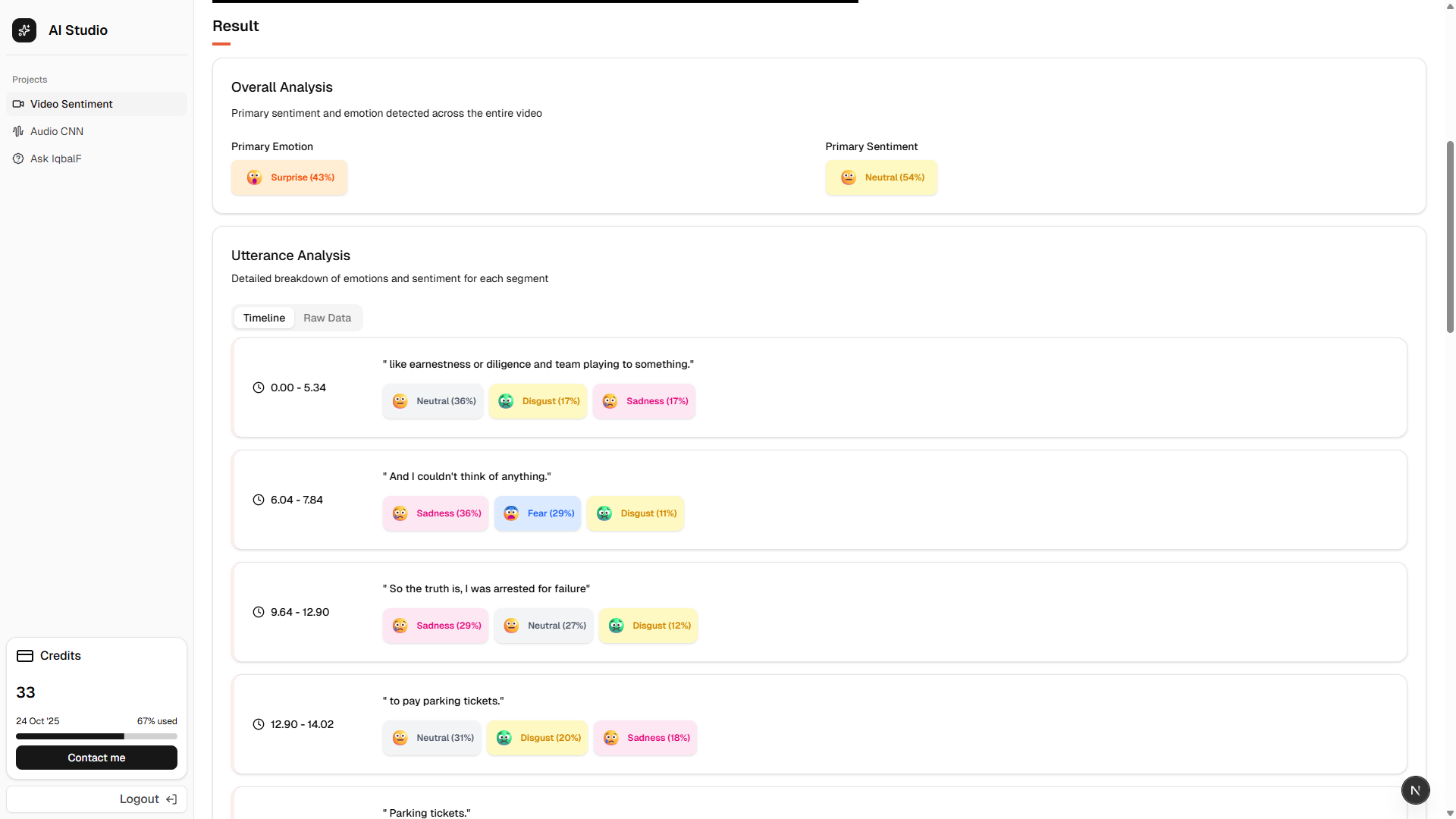Image resolution: width=1456 pixels, height=819 pixels.
Task: Click the page vertical scrollbar thumb
Action: [1450, 235]
